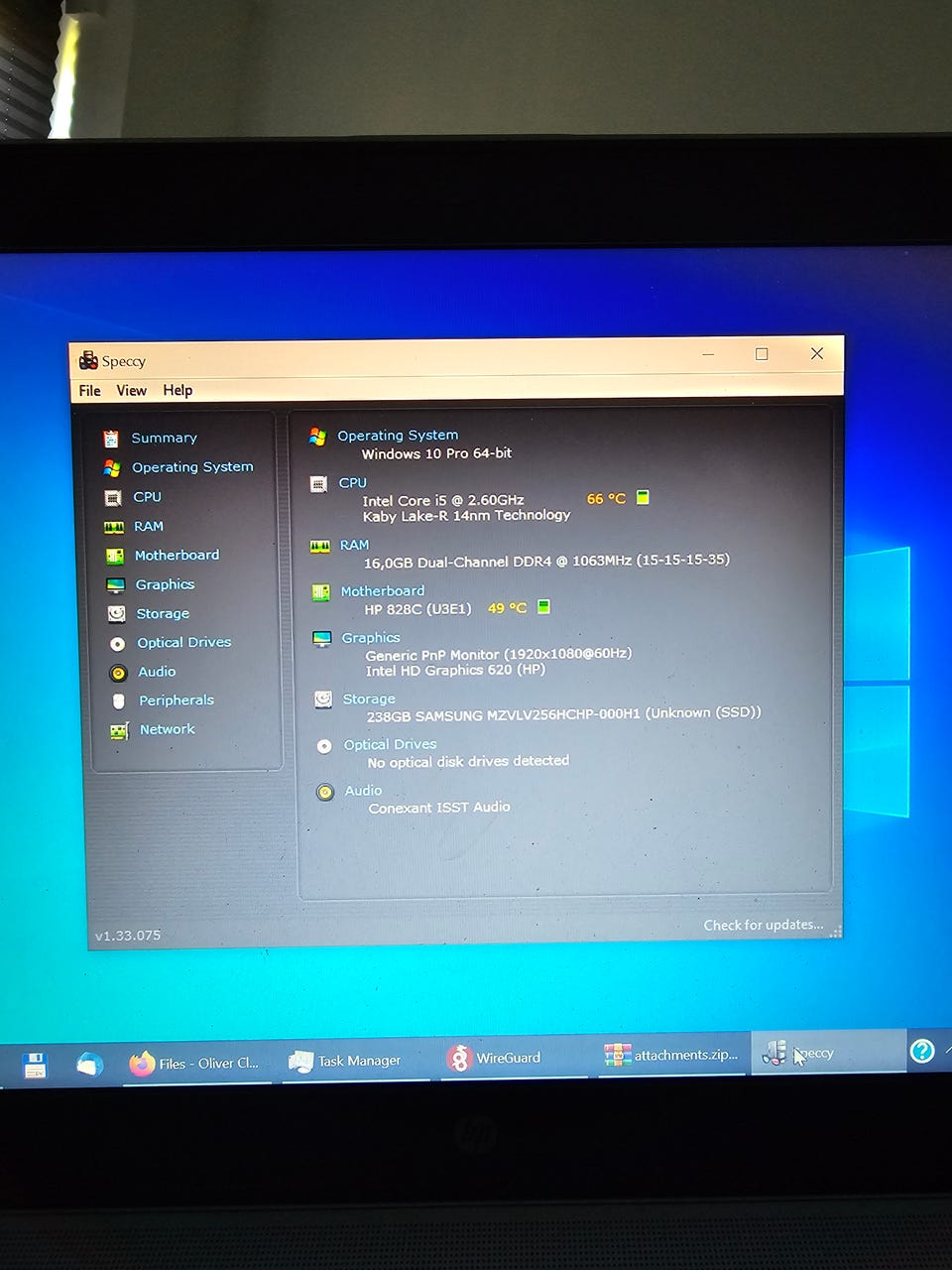The image size is (952, 1270).
Task: Click the Motherboard heading in summary panel
Action: 382,590
